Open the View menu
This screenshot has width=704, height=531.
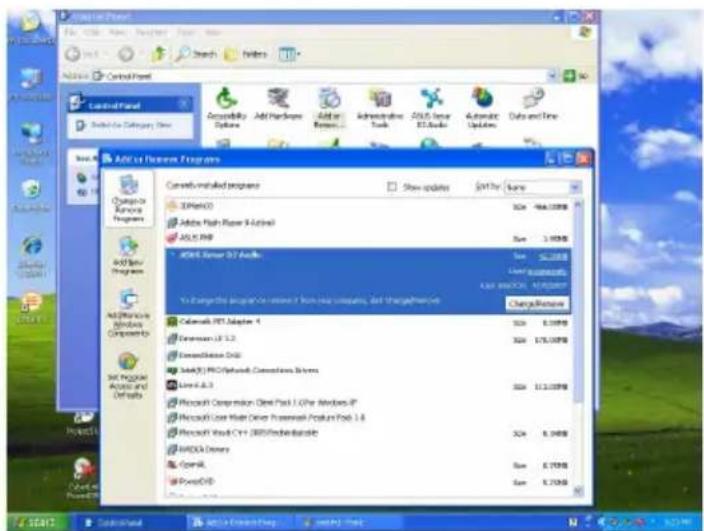tap(118, 32)
